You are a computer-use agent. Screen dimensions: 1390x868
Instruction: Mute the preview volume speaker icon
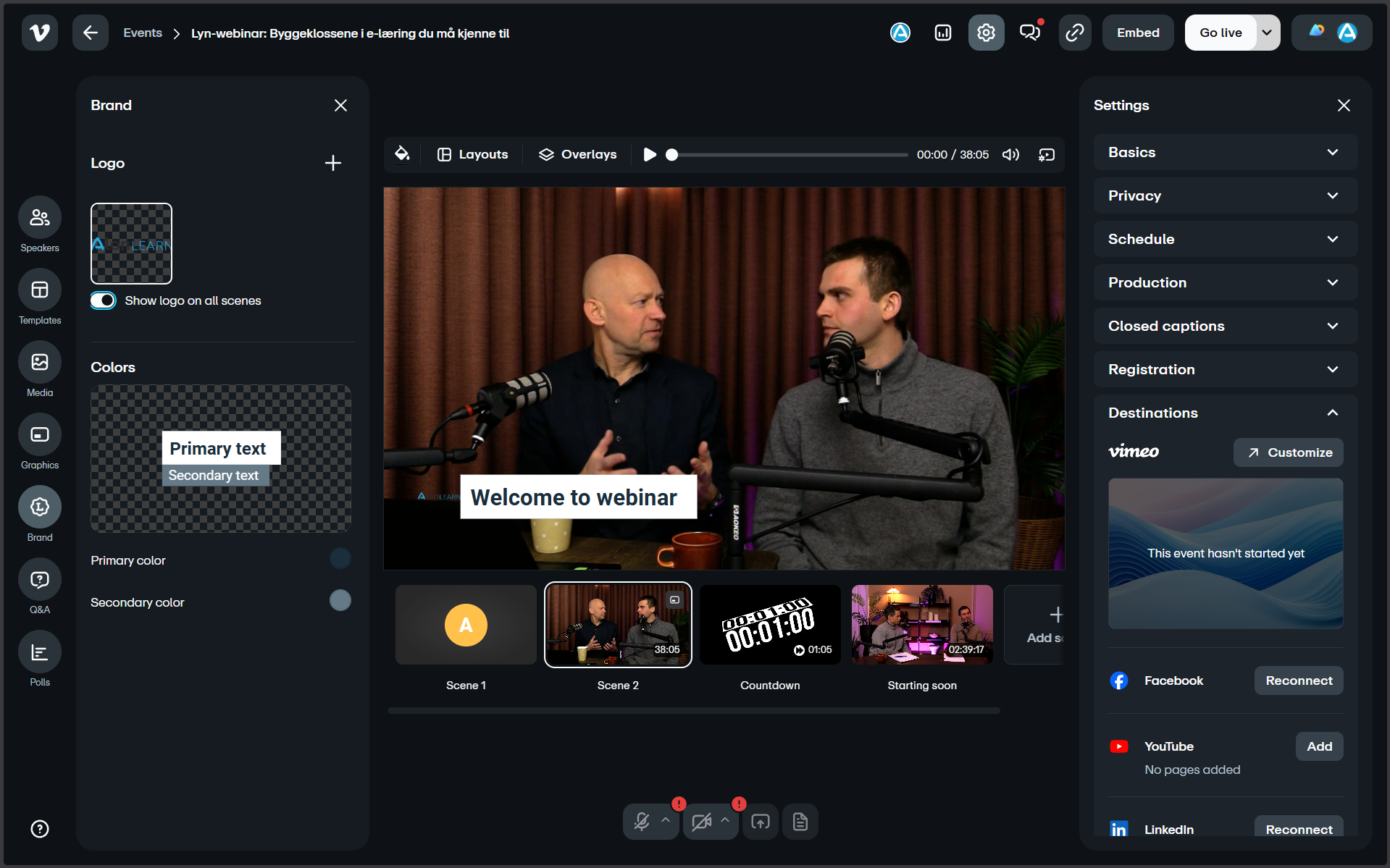pos(1010,155)
